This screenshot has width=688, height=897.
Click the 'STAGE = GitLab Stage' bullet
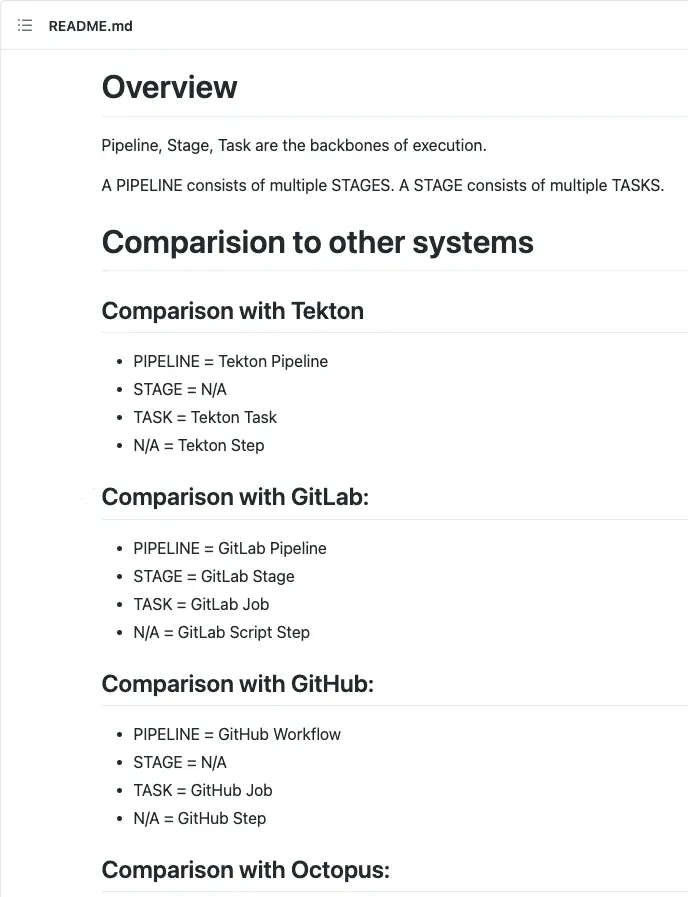213,576
